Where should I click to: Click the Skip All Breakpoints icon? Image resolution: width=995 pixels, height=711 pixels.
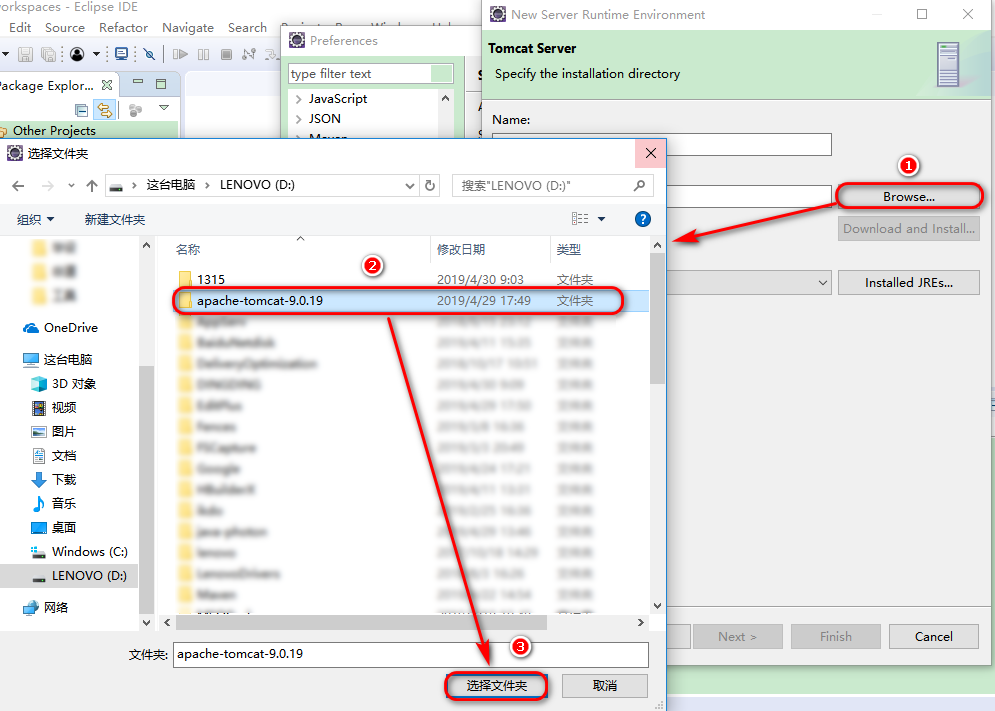pos(149,54)
